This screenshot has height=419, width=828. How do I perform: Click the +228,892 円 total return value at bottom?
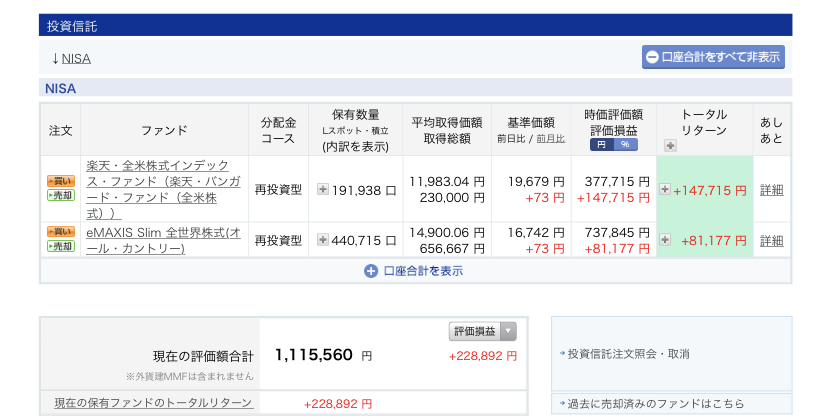click(338, 404)
